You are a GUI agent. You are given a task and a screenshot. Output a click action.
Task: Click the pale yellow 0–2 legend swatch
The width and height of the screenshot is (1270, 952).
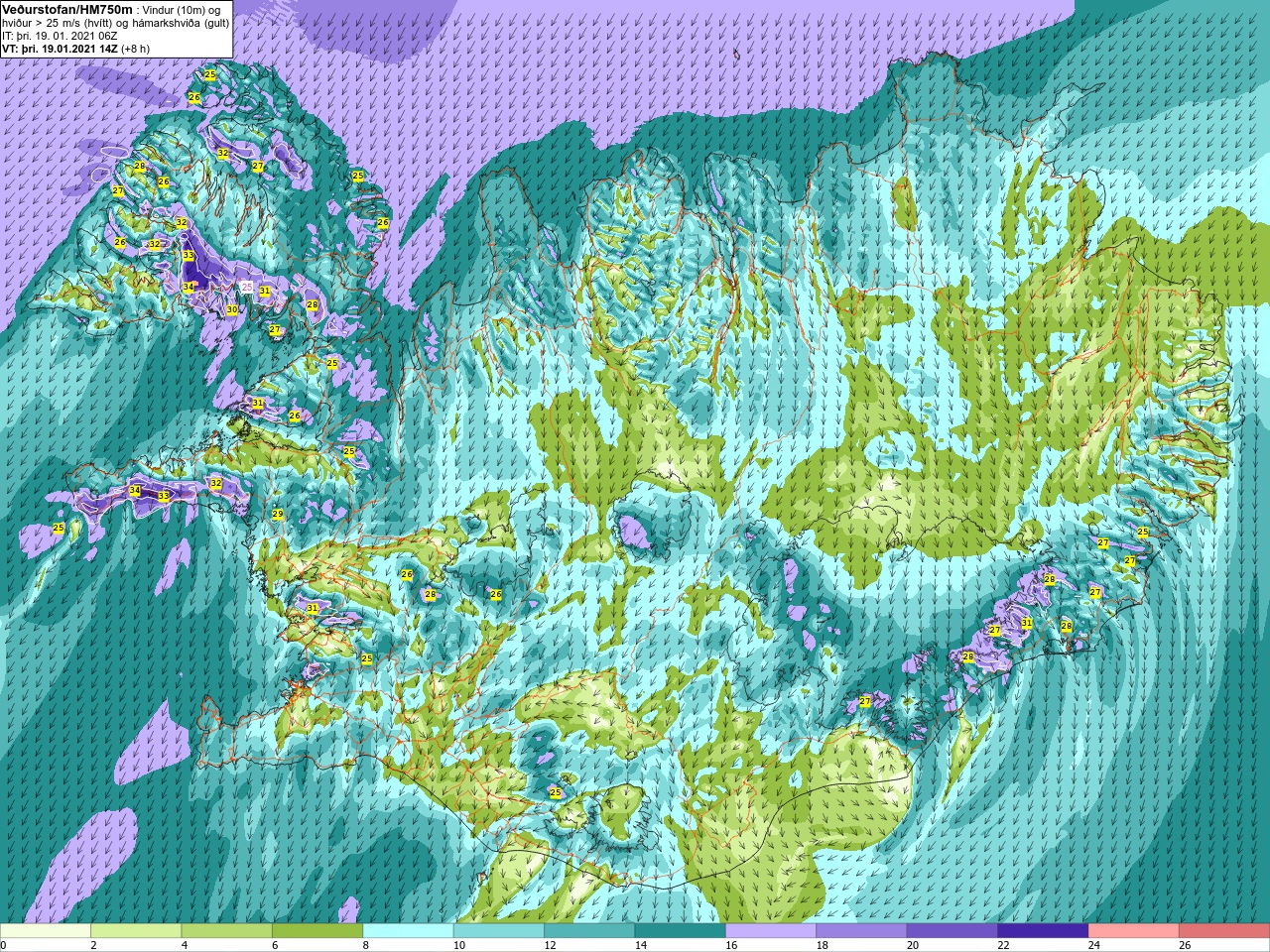pos(46,931)
